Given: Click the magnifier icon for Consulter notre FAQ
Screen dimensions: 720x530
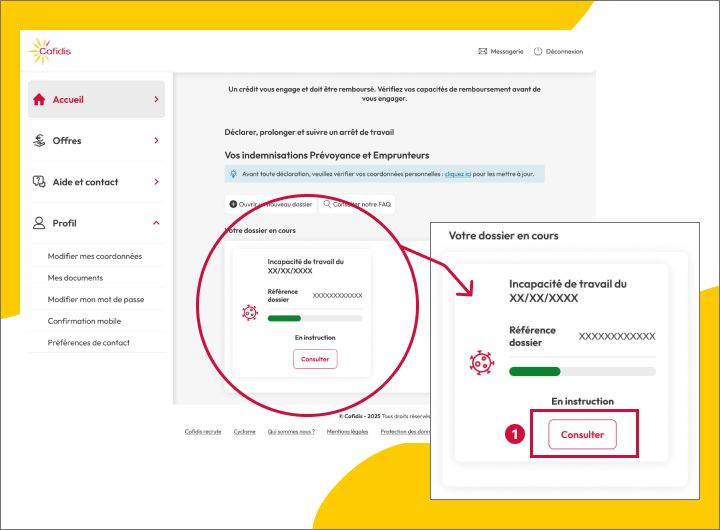Looking at the screenshot, I should tap(326, 204).
